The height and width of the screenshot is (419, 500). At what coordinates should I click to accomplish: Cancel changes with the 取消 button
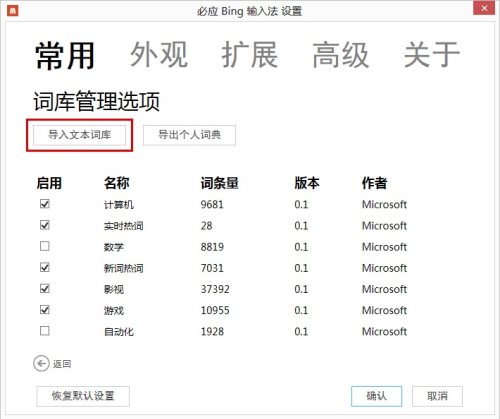coord(437,396)
